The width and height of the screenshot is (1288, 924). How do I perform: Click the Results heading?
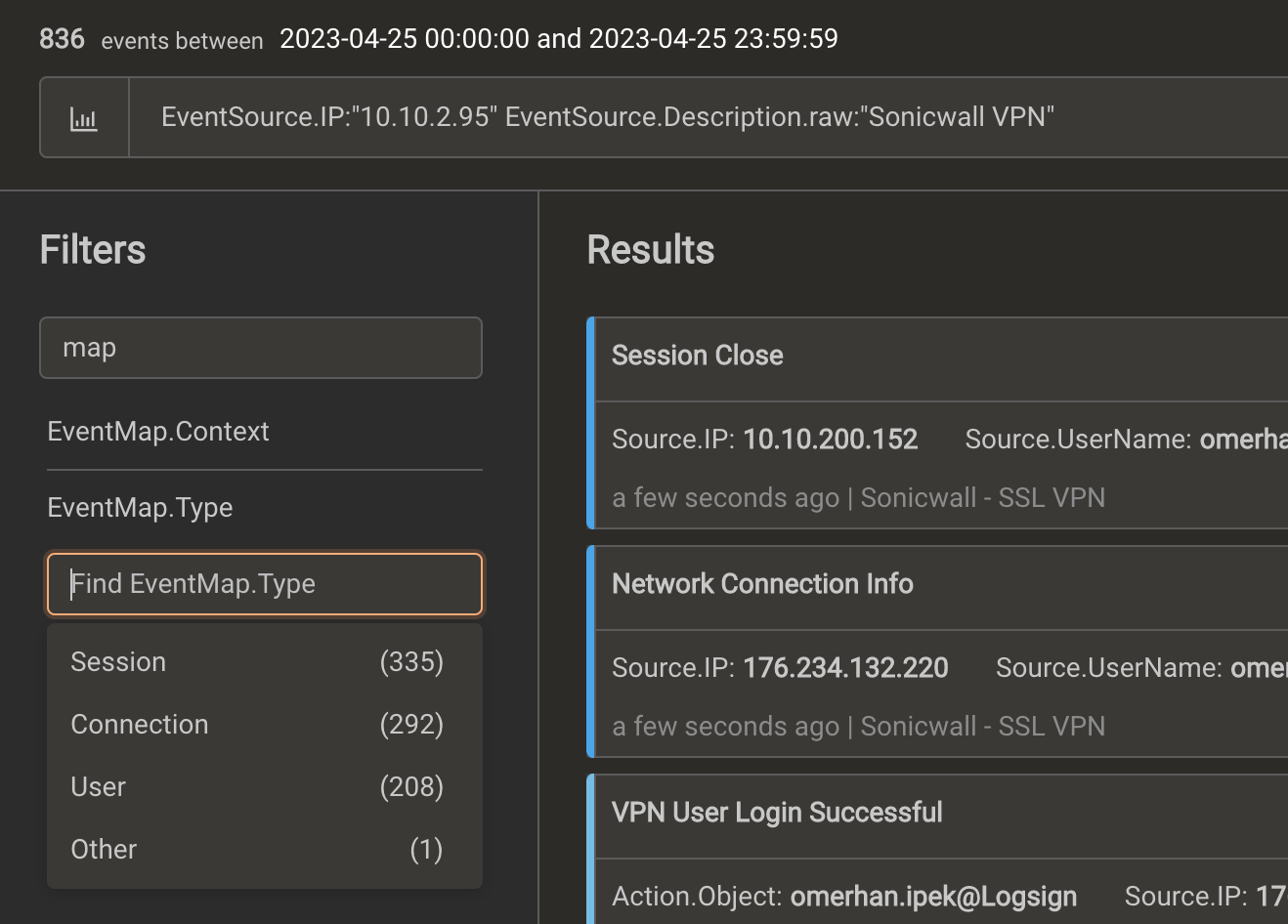(x=651, y=250)
